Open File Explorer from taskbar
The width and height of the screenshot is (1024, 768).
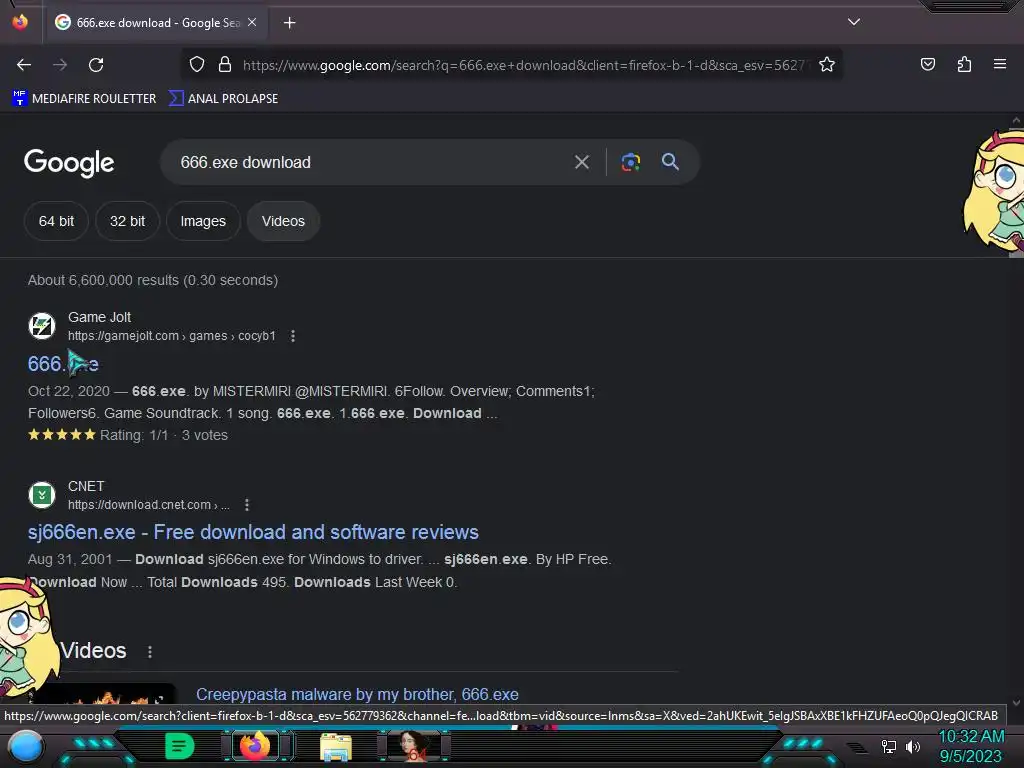pyautogui.click(x=336, y=746)
